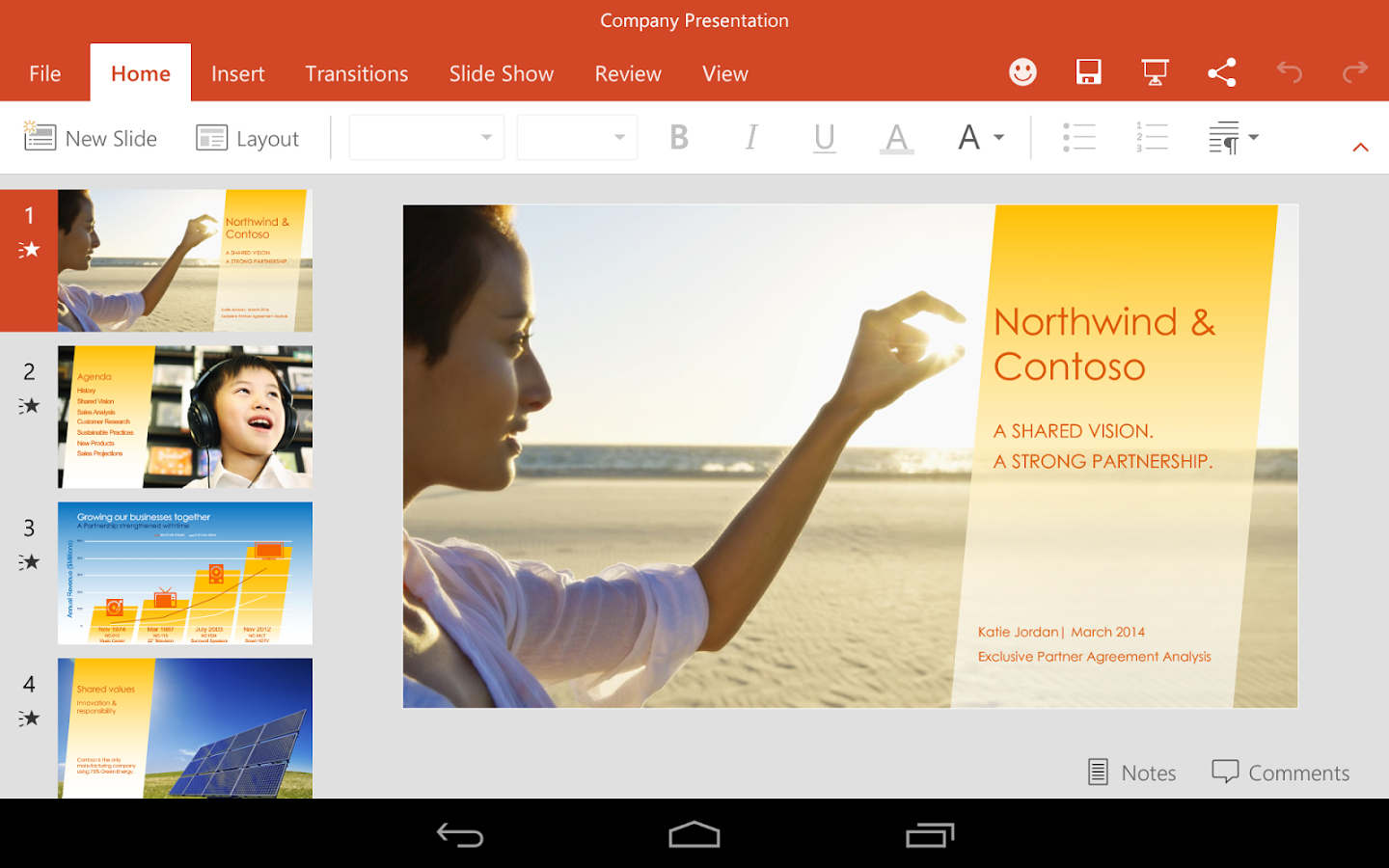Tap the Android home button
Image resolution: width=1389 pixels, height=868 pixels.
pos(694,834)
